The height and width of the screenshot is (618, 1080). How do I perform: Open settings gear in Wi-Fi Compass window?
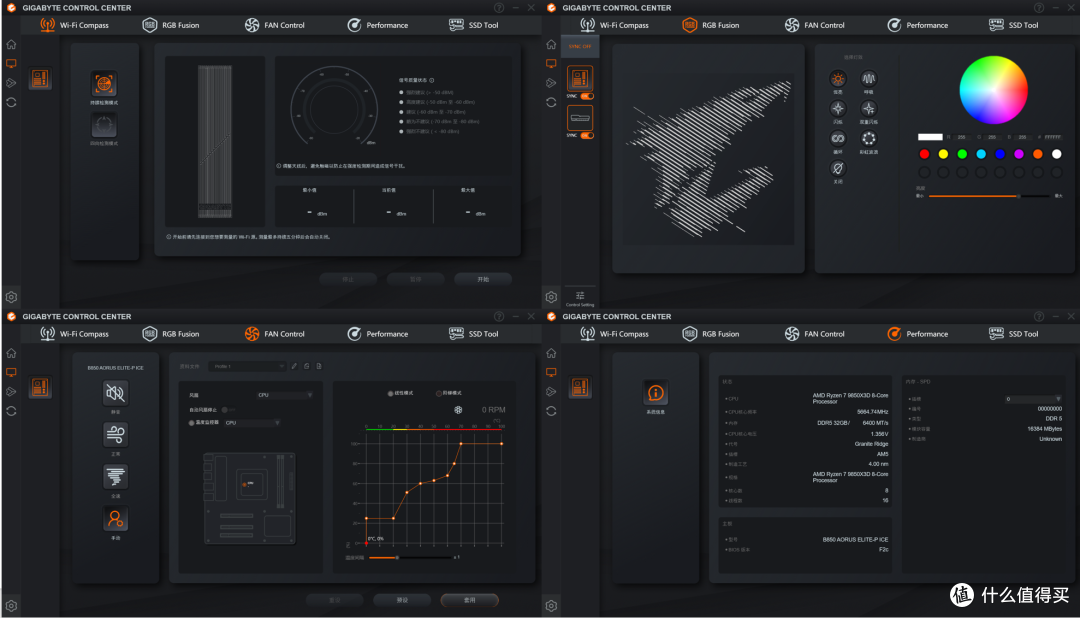(11, 297)
